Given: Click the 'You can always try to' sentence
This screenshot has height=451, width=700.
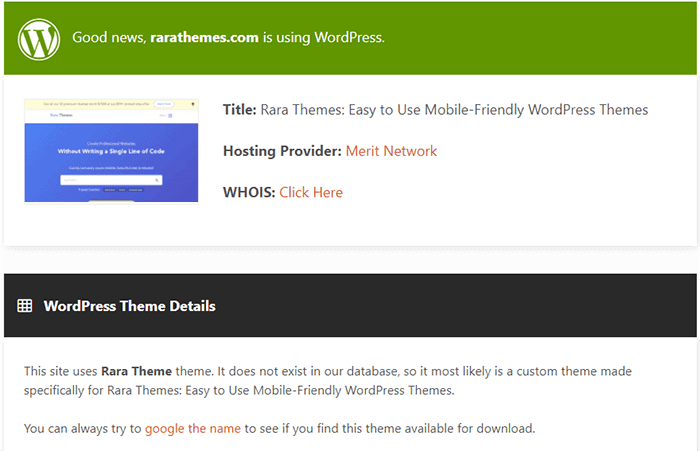Looking at the screenshot, I should [279, 429].
